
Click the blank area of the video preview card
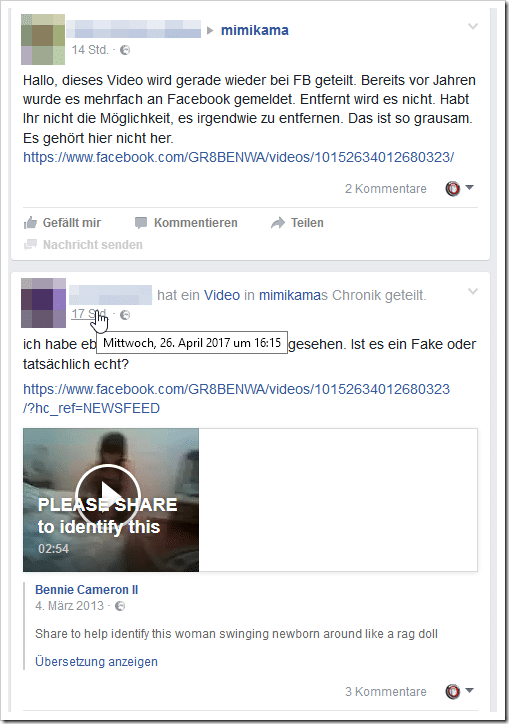[338, 500]
